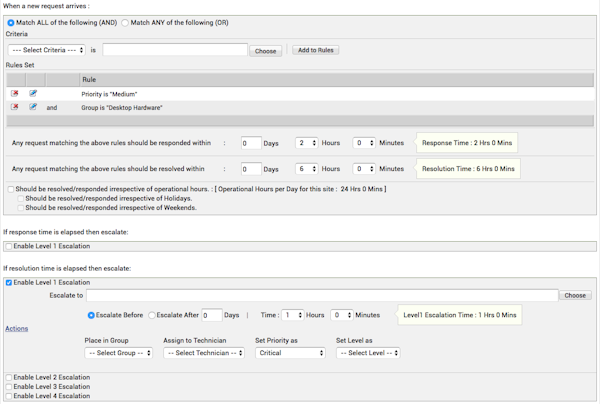600x404 pixels.
Task: Select Match ANY of the following (OR)
Action: pyautogui.click(x=126, y=20)
